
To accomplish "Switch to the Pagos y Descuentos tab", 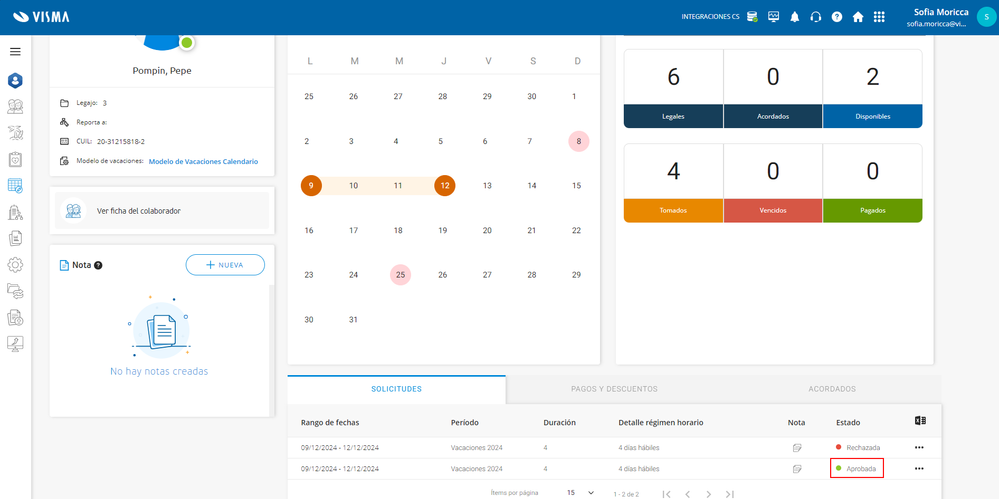I will [614, 389].
